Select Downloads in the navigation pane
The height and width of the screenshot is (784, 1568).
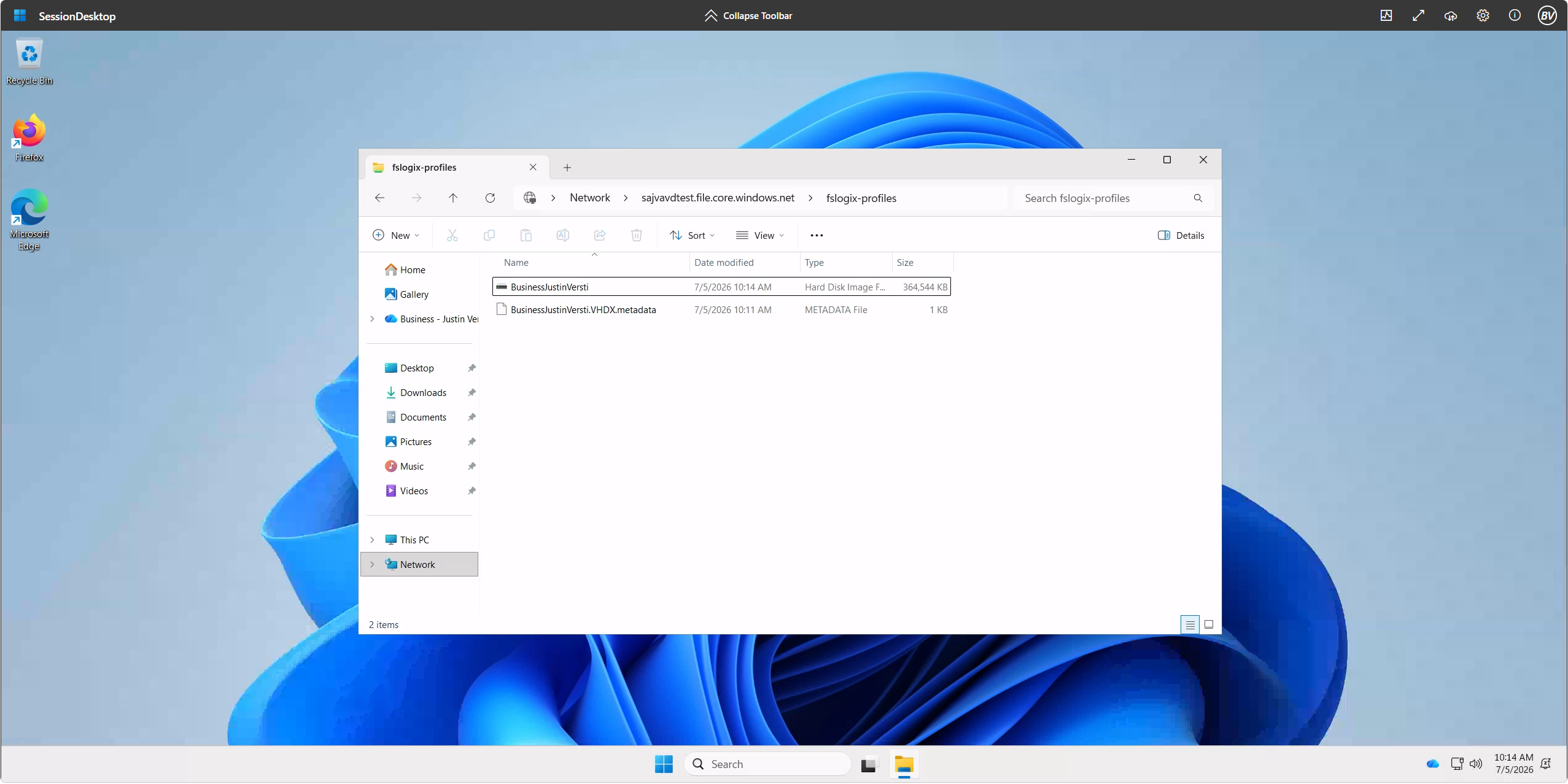coord(423,393)
